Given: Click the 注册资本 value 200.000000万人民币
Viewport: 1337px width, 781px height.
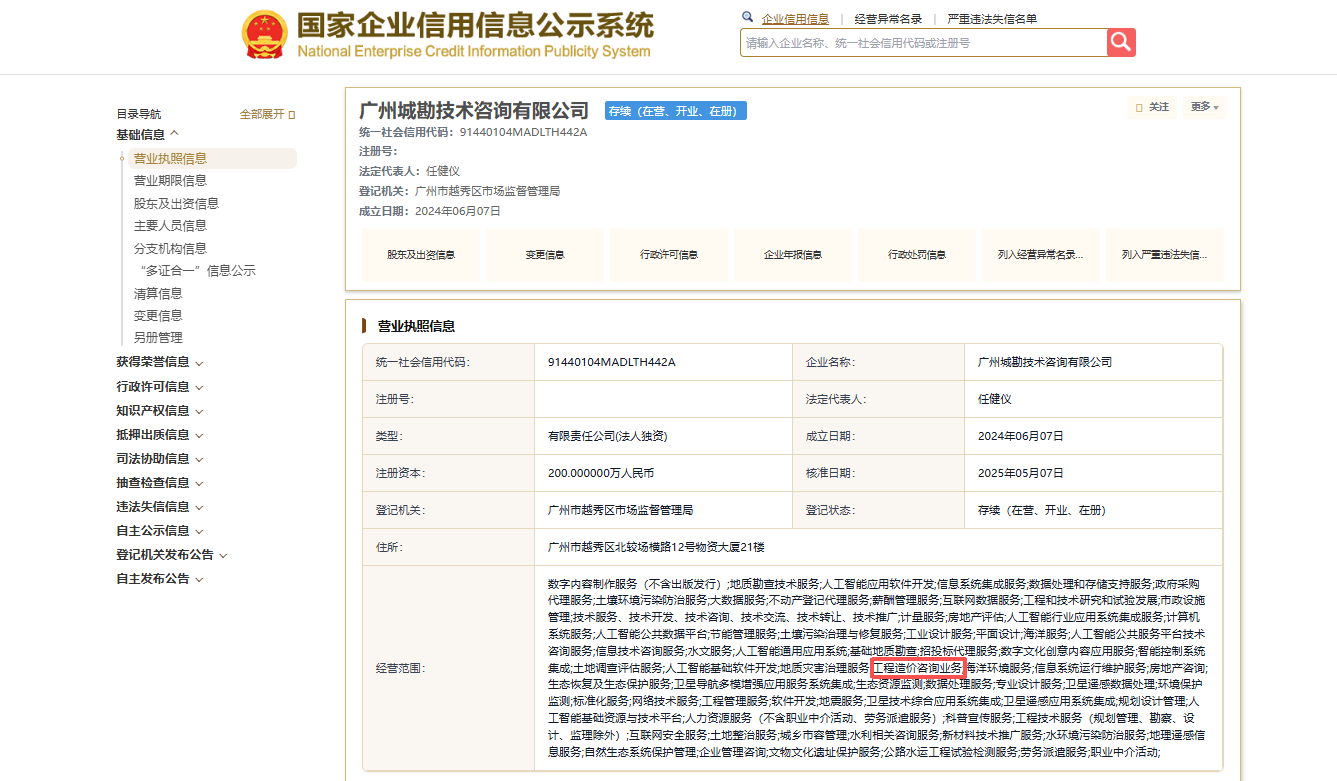Looking at the screenshot, I should [601, 473].
